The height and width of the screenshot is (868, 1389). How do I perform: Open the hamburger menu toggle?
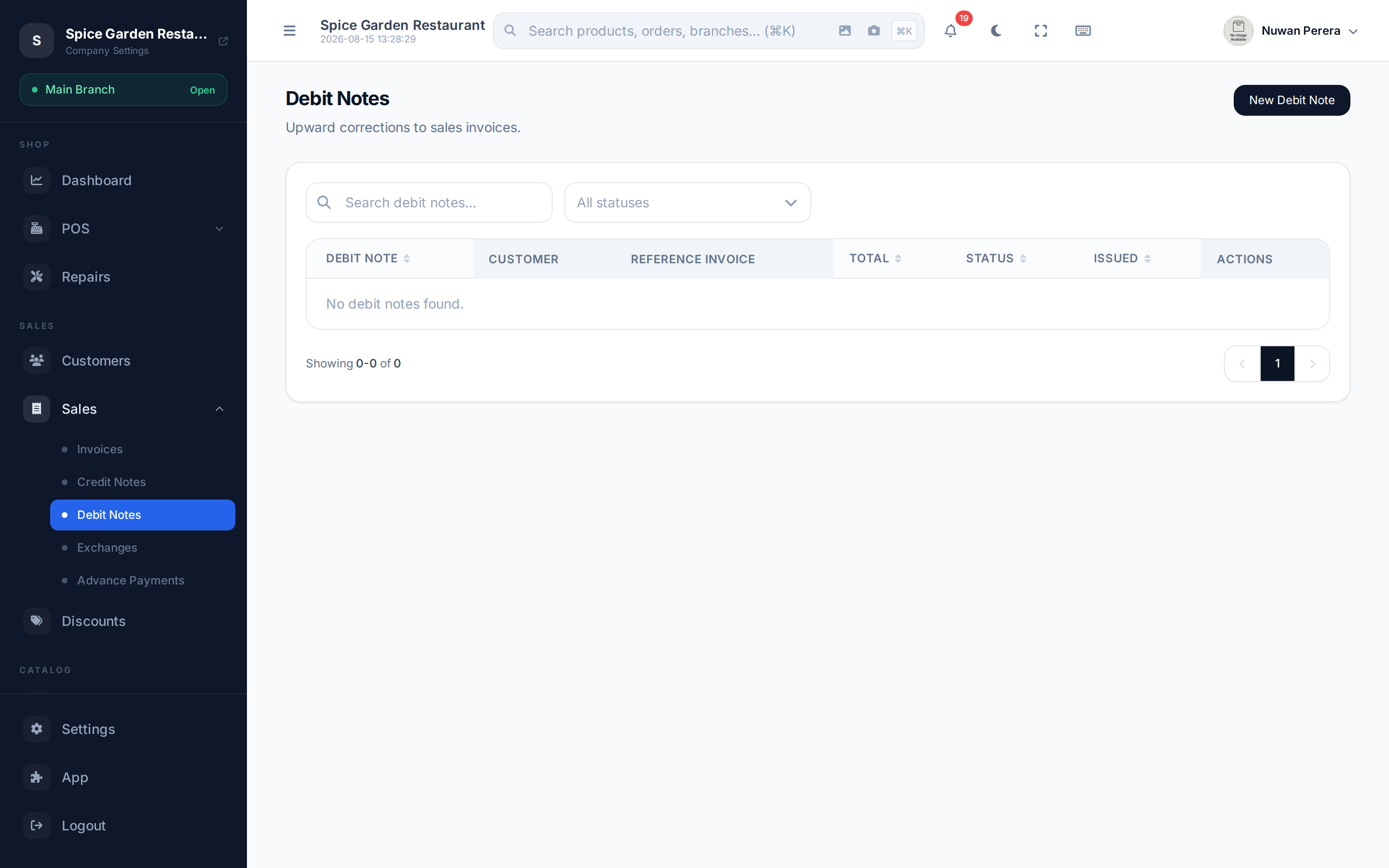click(x=289, y=31)
